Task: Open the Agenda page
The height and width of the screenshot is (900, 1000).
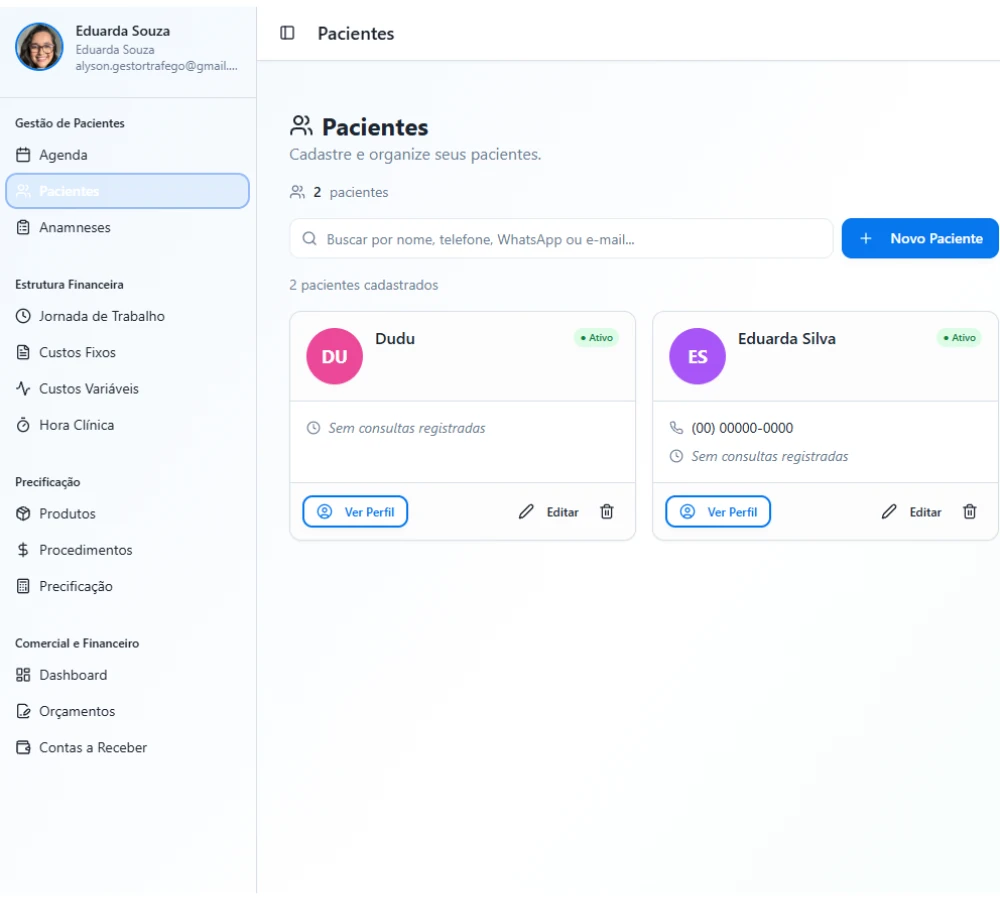Action: (x=128, y=155)
